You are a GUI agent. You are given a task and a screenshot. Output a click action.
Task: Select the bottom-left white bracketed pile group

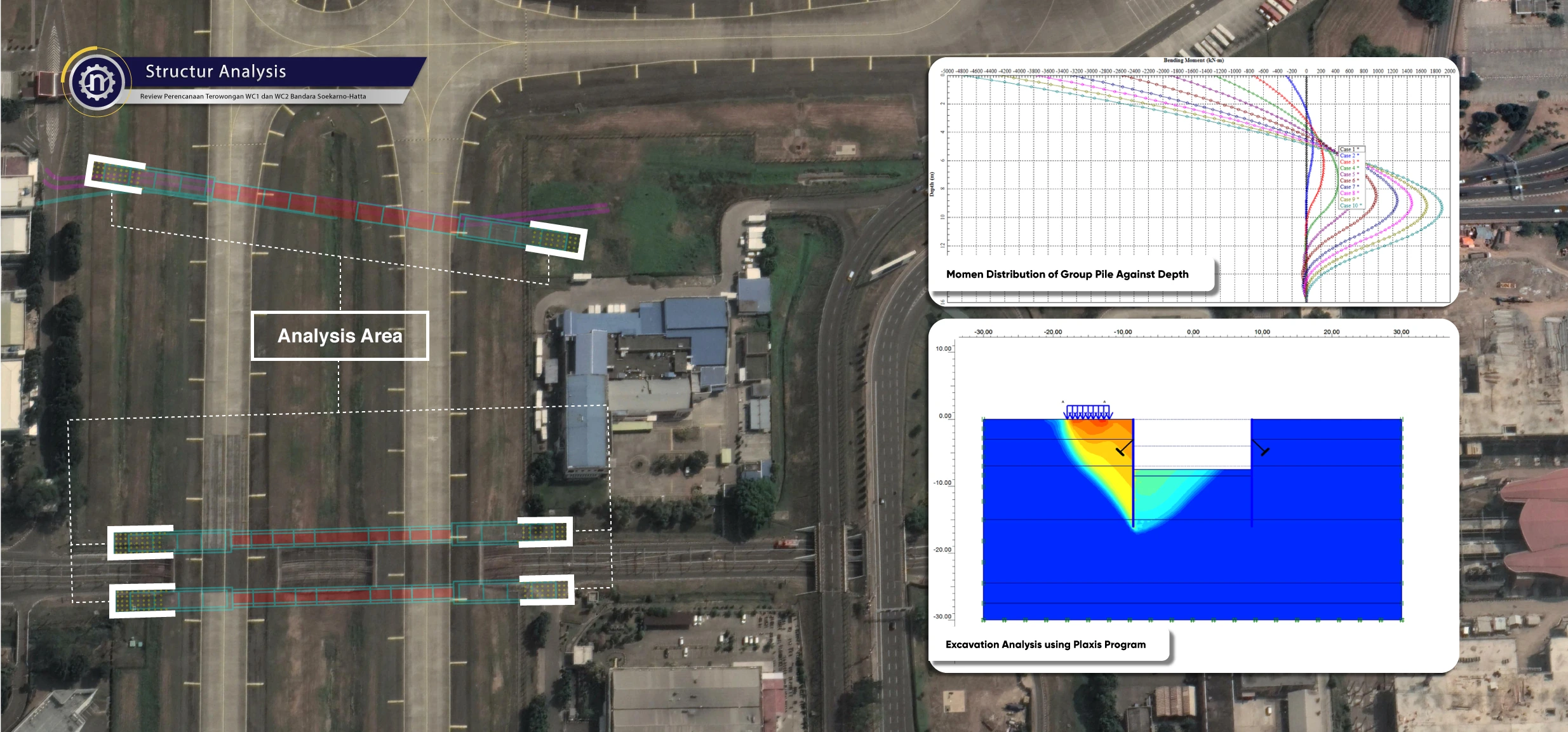point(142,600)
